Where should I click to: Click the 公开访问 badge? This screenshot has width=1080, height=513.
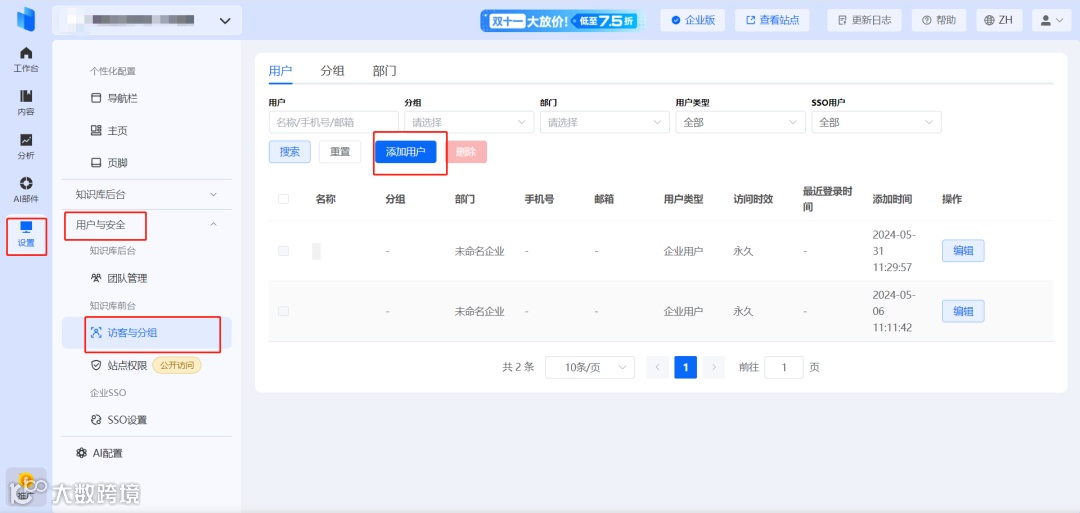tap(176, 365)
